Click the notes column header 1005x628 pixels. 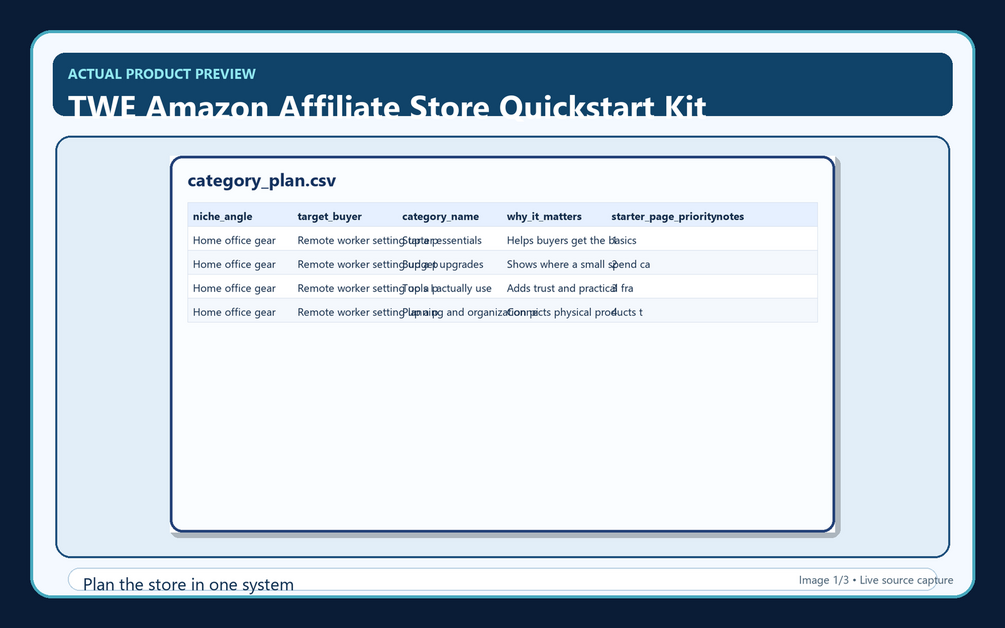(x=730, y=217)
